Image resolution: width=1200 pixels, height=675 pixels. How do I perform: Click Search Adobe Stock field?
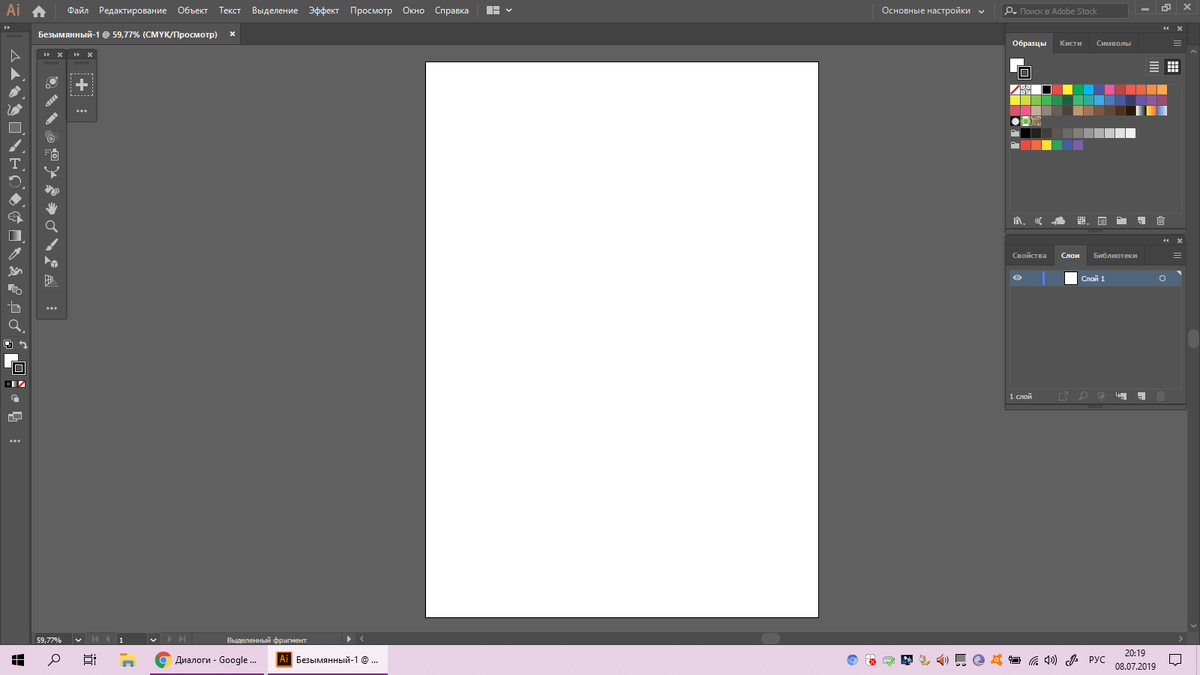pyautogui.click(x=1065, y=11)
